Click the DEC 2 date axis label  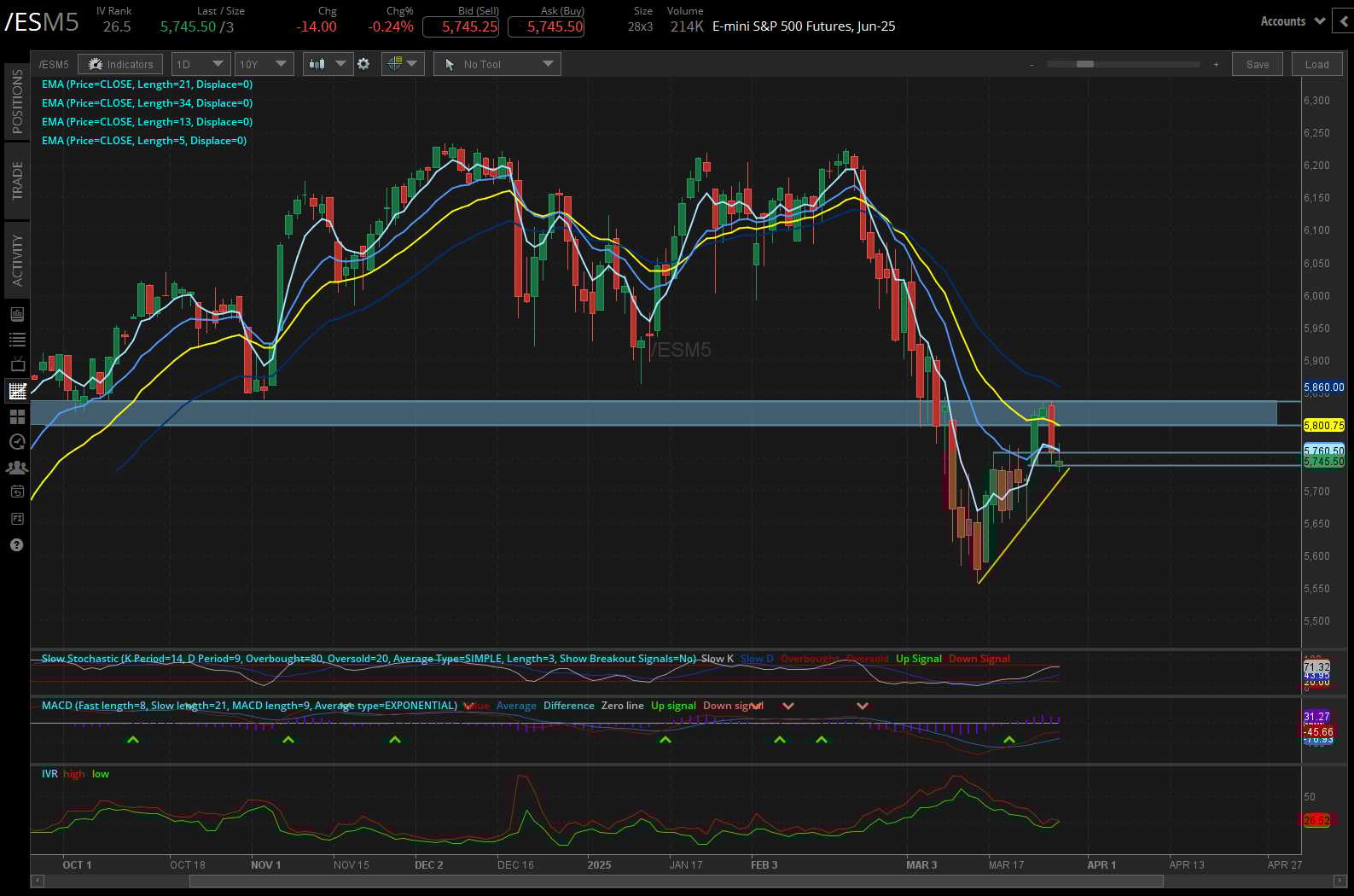pos(428,864)
